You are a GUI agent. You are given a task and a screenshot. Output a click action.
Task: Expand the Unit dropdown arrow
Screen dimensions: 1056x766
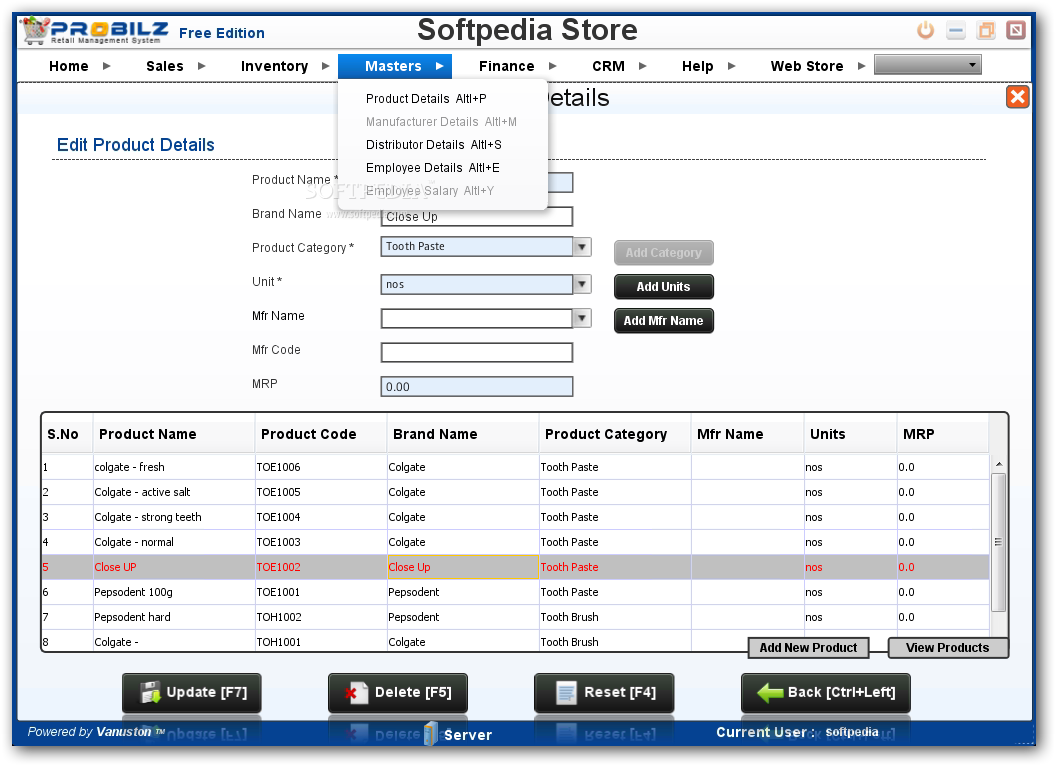(582, 284)
